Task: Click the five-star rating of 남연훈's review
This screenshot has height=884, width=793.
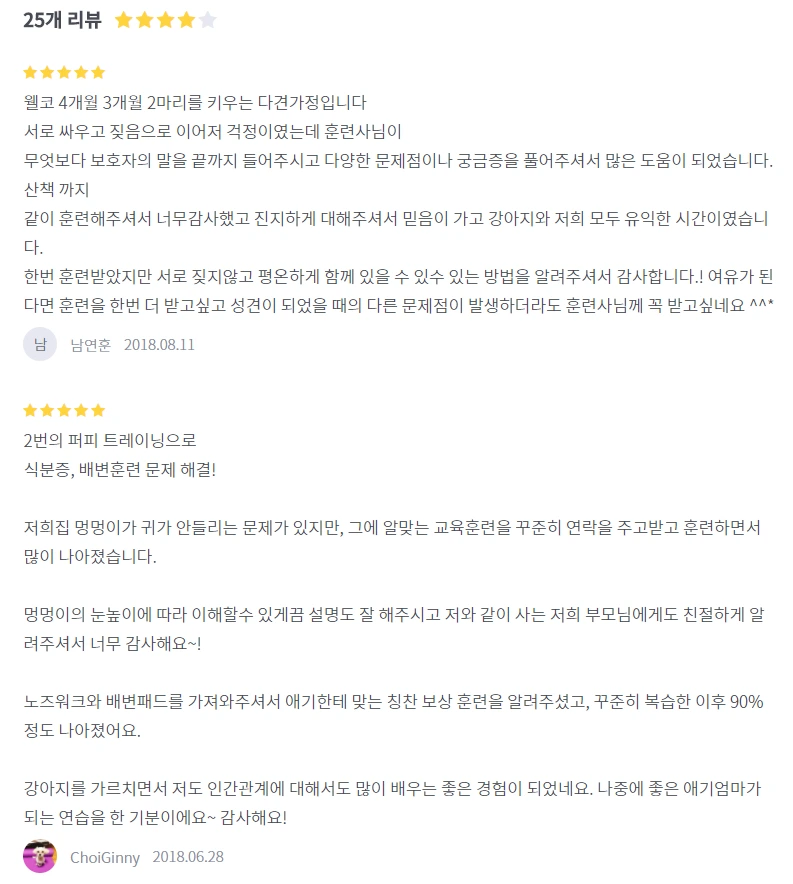Action: [x=64, y=72]
